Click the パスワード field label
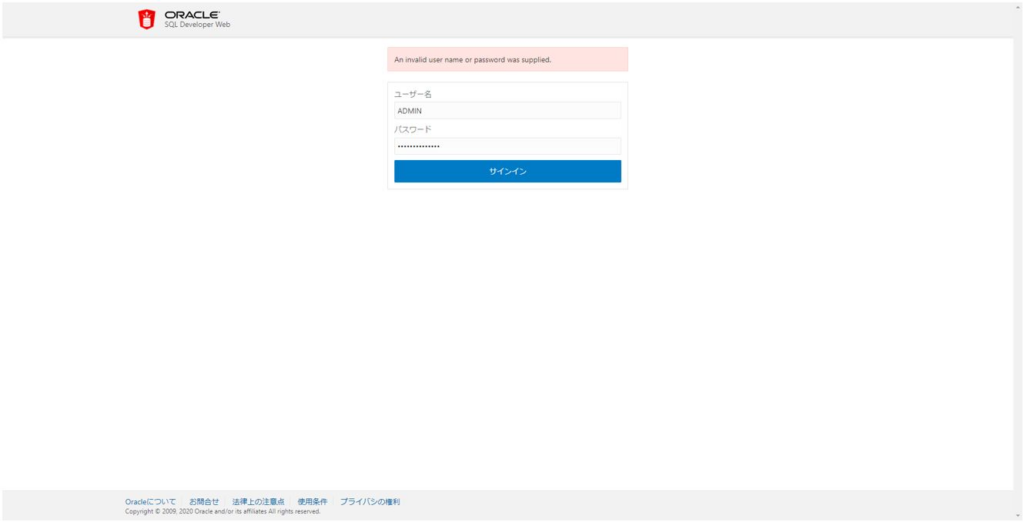The image size is (1024, 522). tap(413, 129)
